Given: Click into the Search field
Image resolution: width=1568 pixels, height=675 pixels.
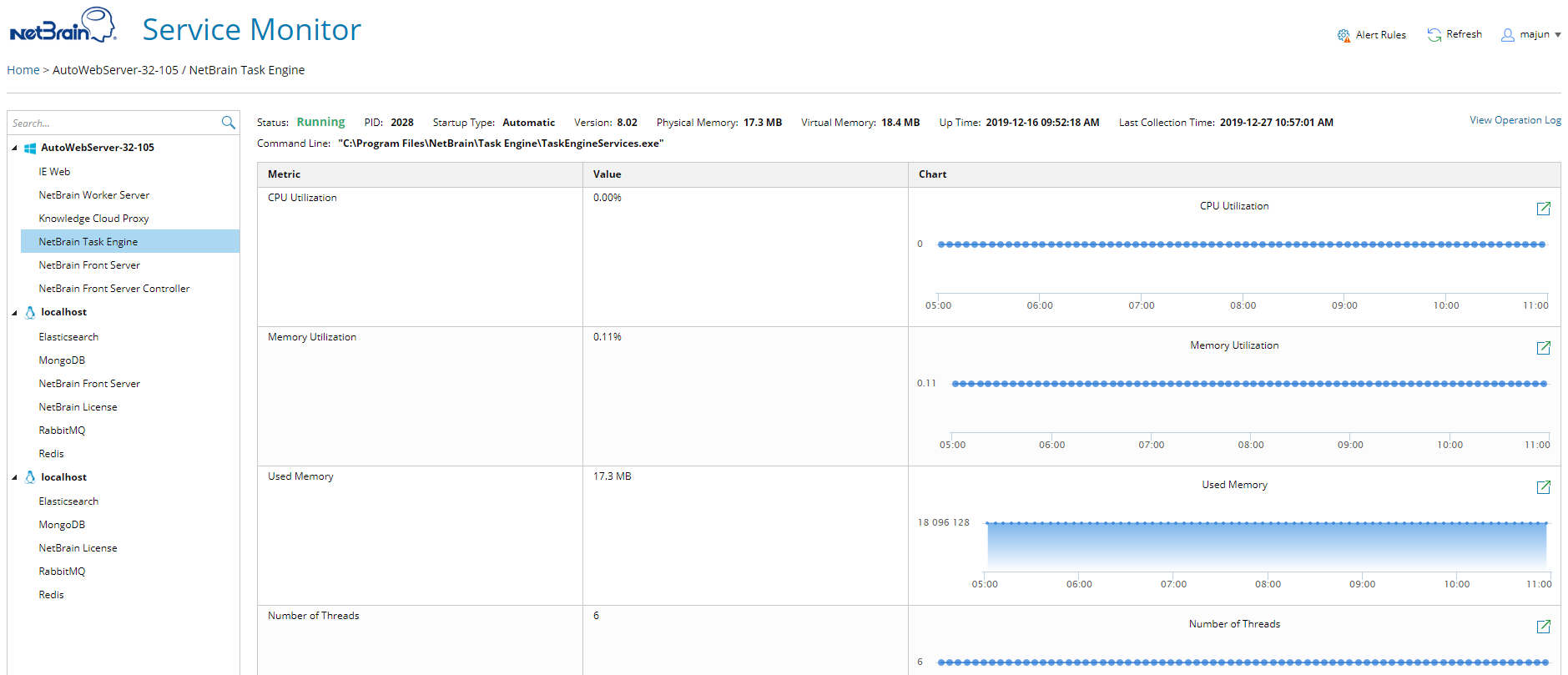Looking at the screenshot, I should pyautogui.click(x=114, y=123).
